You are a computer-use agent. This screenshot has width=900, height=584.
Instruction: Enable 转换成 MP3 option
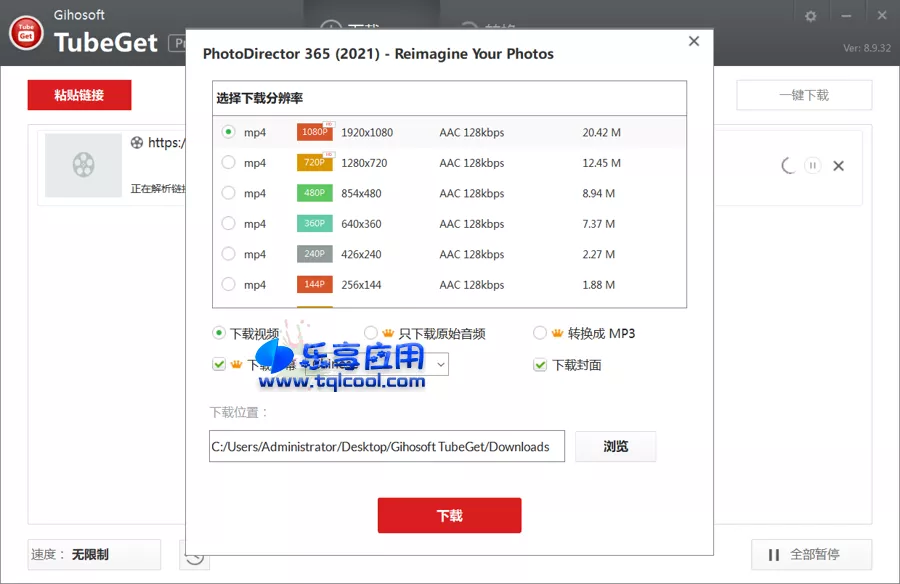tap(540, 333)
